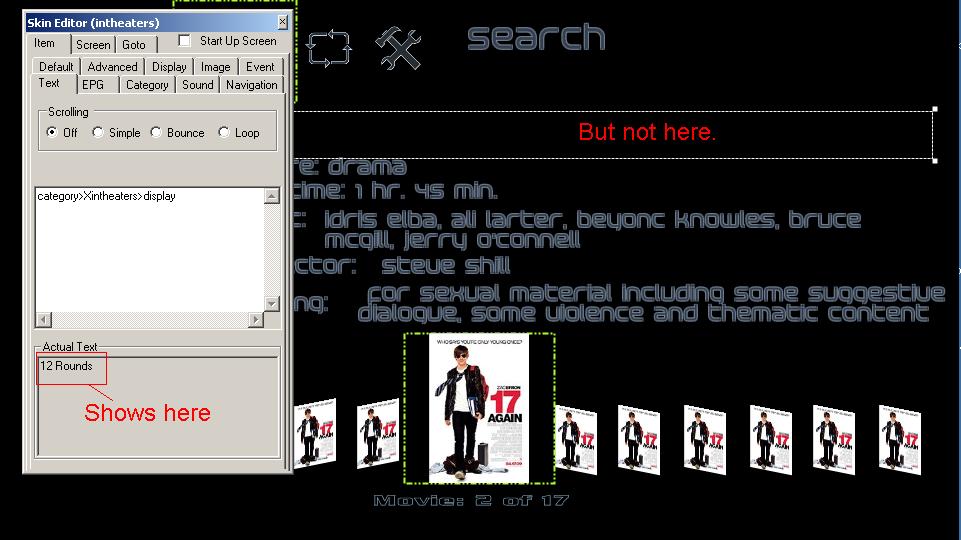Viewport: 961px width, 540px height.
Task: Switch to the Display tab
Action: point(169,66)
